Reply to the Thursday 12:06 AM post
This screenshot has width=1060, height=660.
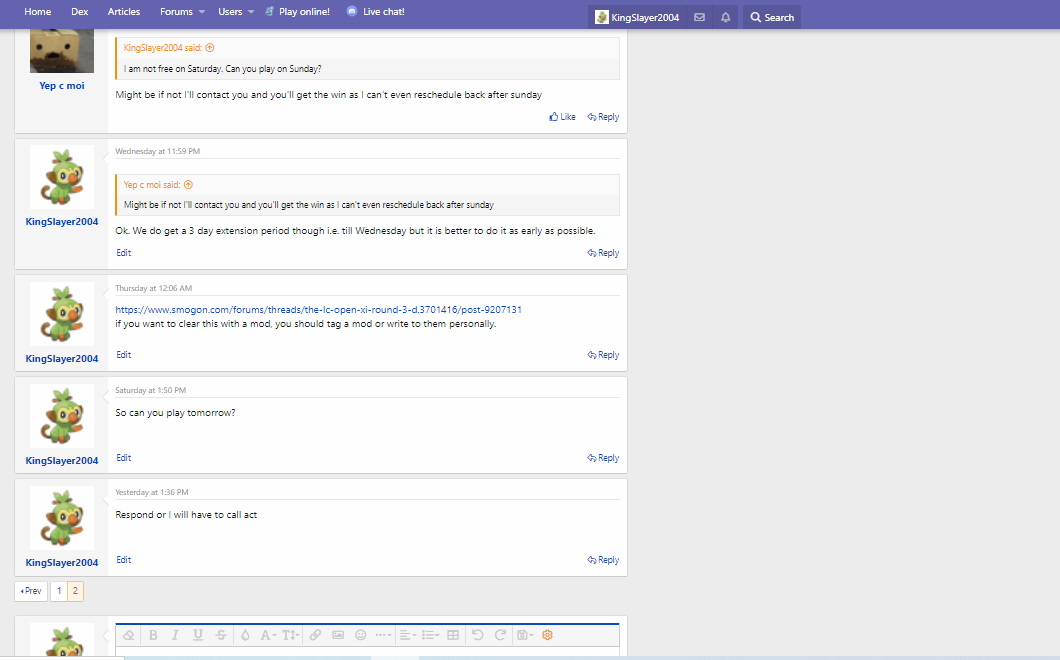pyautogui.click(x=603, y=355)
